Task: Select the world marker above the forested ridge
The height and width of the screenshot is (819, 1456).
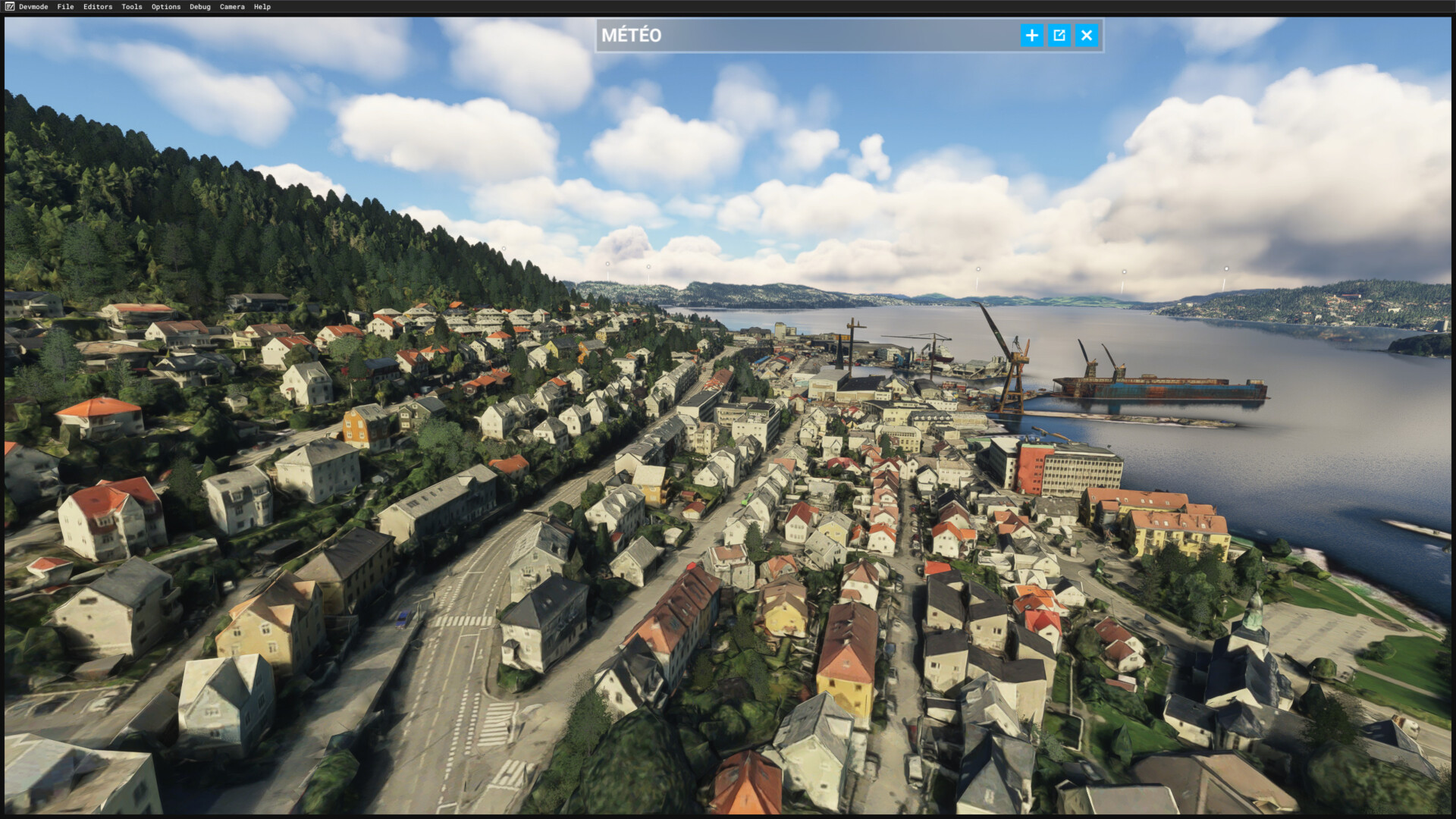Action: pos(504,248)
